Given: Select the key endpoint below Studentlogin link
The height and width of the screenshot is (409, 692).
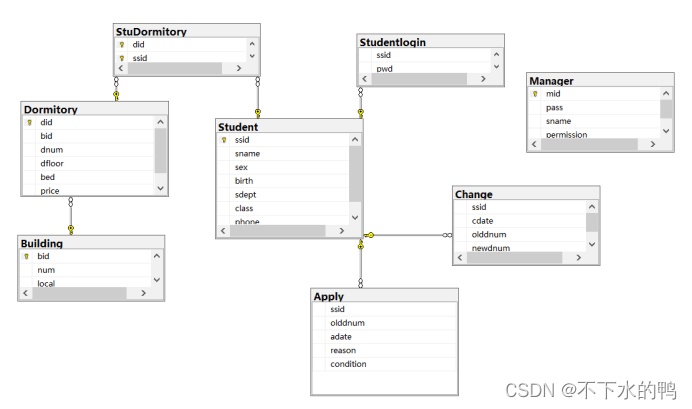Looking at the screenshot, I should click(x=361, y=113).
